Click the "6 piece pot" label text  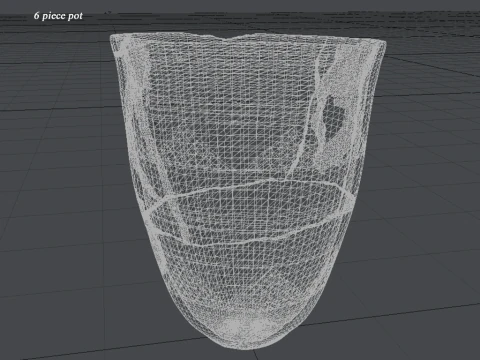(58, 16)
